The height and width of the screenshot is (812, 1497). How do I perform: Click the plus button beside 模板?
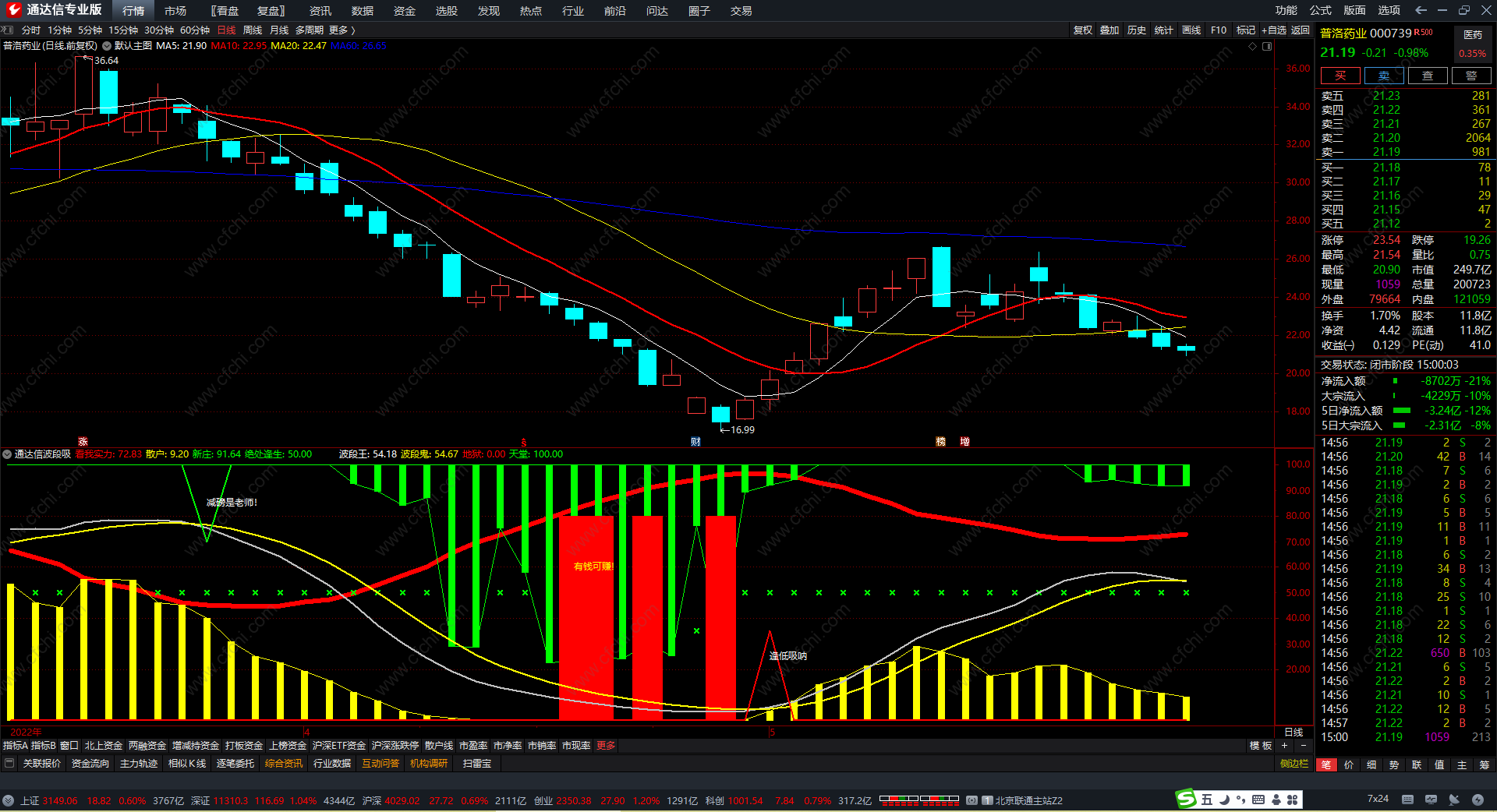1284,746
